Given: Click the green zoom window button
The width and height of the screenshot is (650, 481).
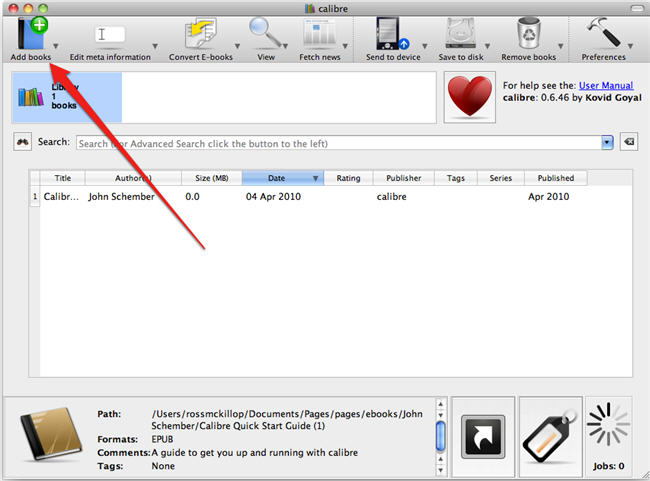Looking at the screenshot, I should 43,8.
